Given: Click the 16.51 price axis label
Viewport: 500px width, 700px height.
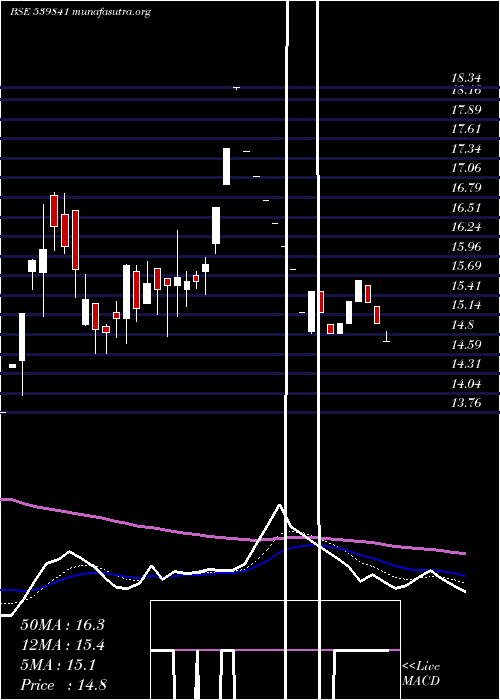Looking at the screenshot, I should click(x=466, y=208).
